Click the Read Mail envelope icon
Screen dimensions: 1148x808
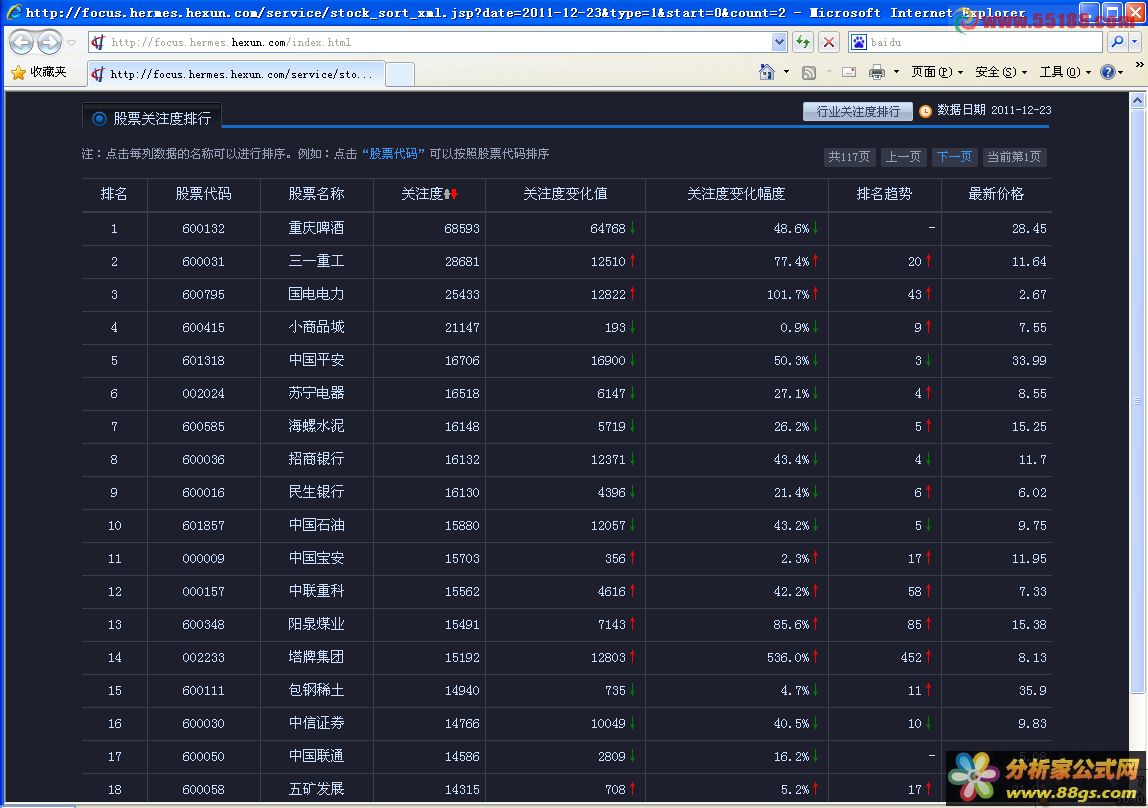(x=849, y=72)
